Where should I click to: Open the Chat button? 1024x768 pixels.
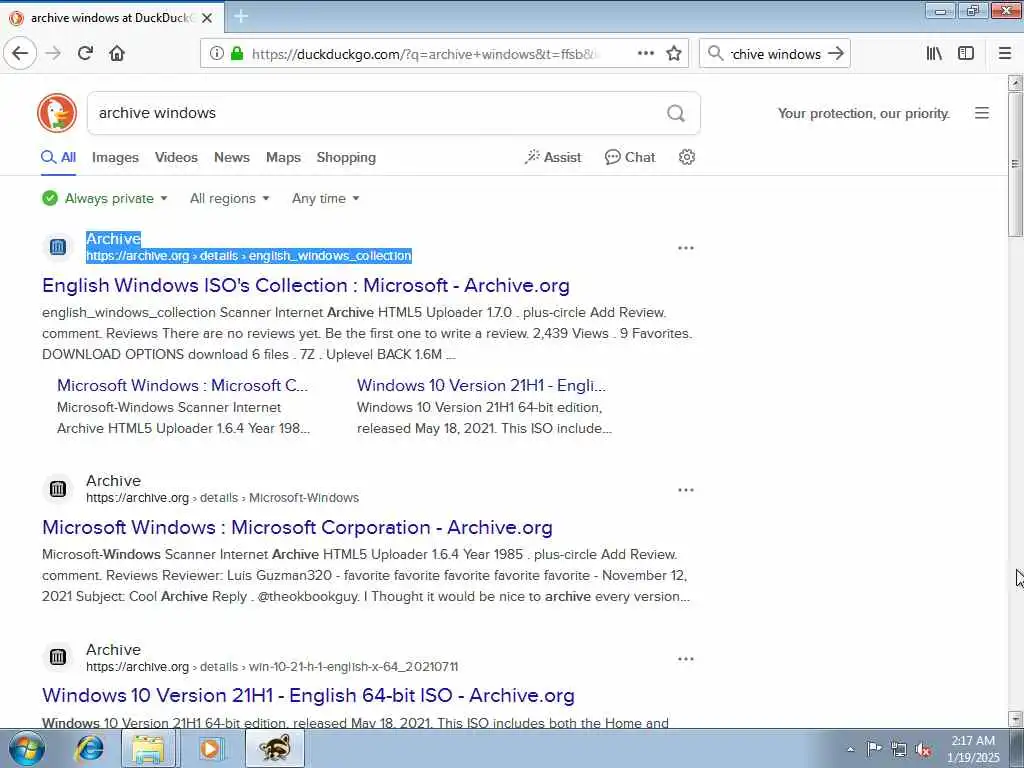630,157
